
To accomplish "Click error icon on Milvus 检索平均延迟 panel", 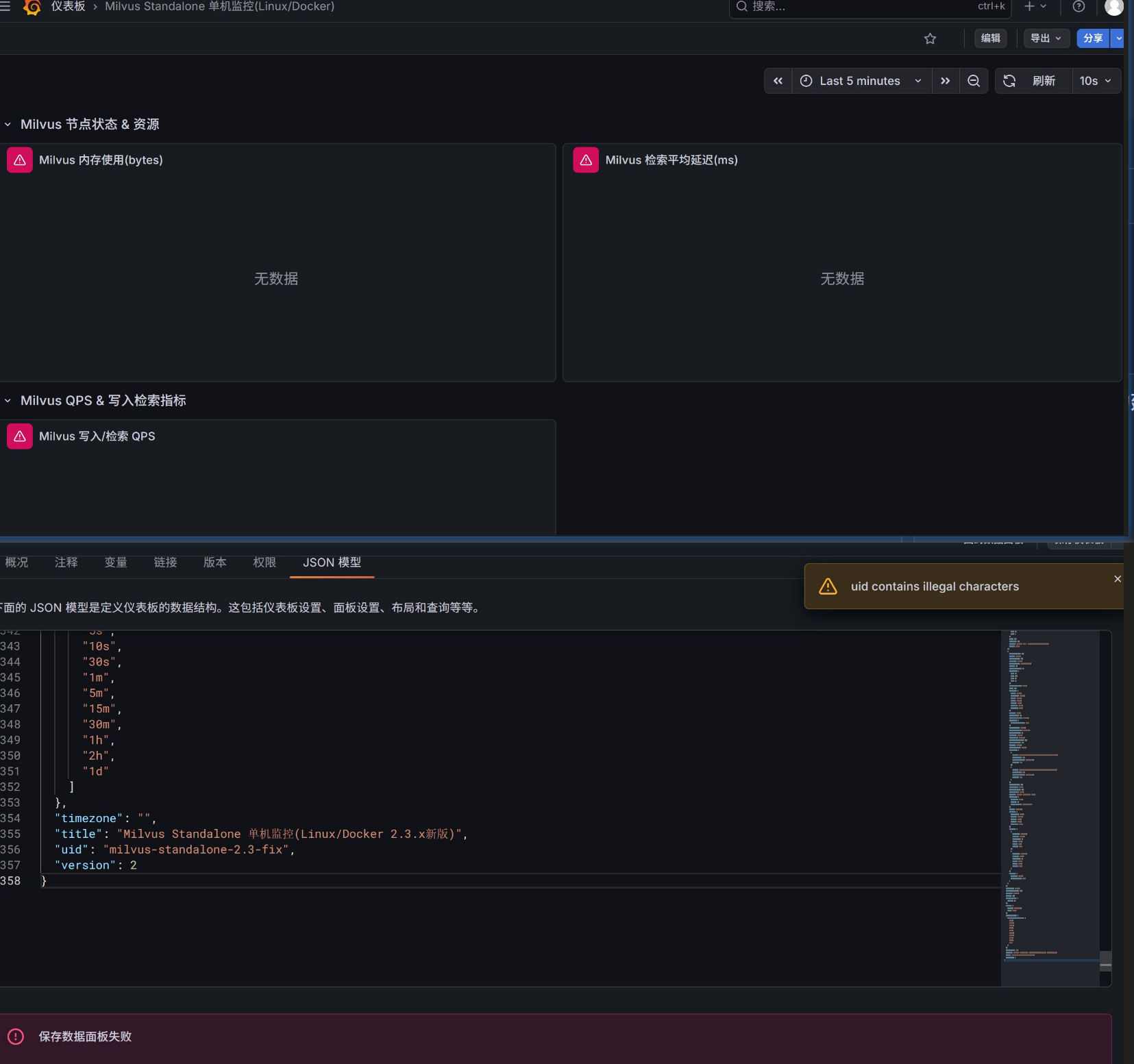I will 586,160.
